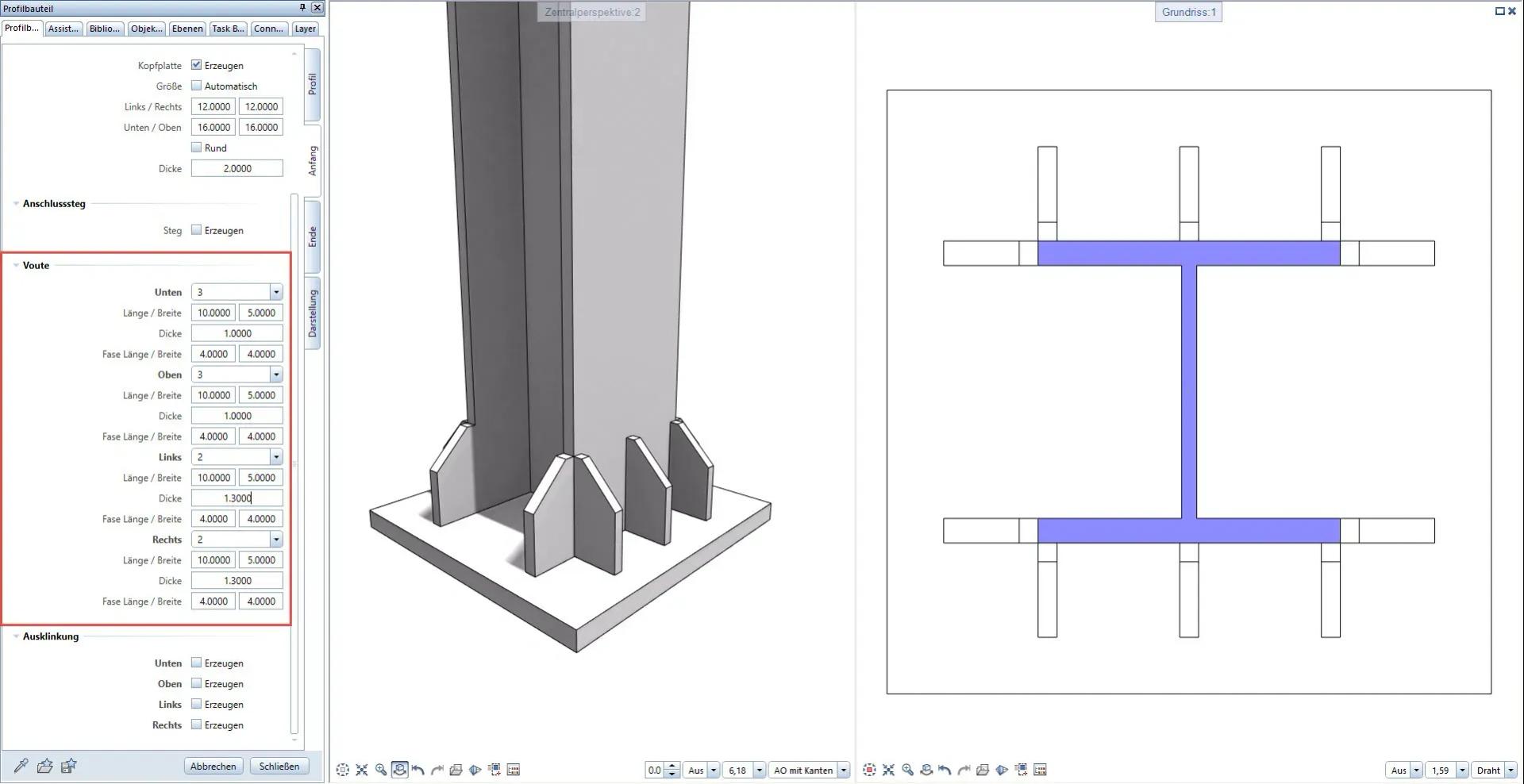Image resolution: width=1524 pixels, height=784 pixels.
Task: Click the eyedropper match-parameters icon
Action: tap(21, 766)
